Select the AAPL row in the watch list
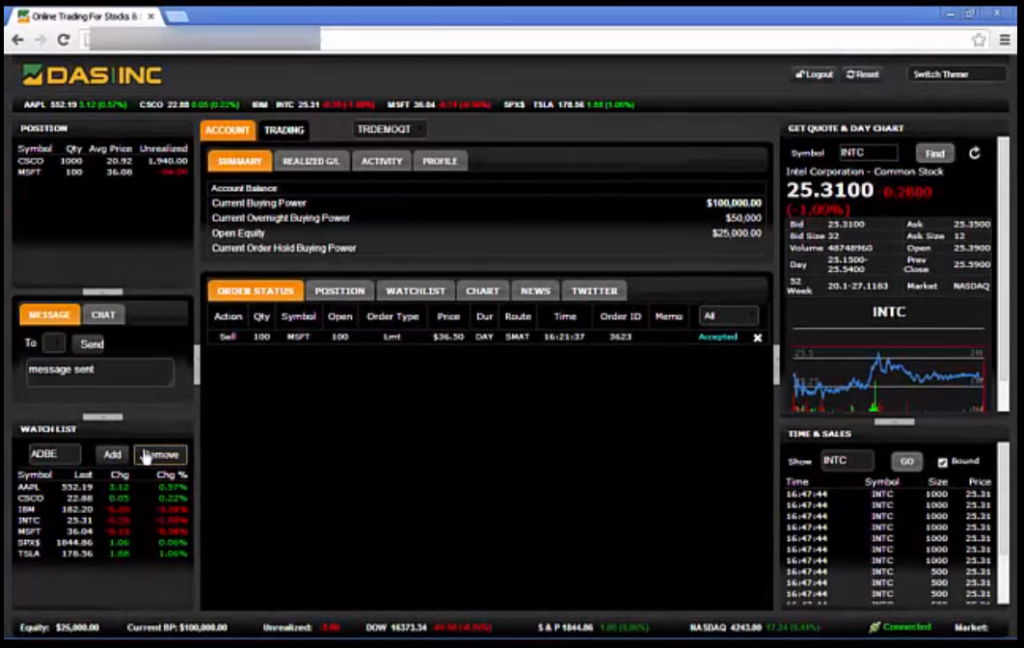This screenshot has width=1024, height=648. coord(103,487)
